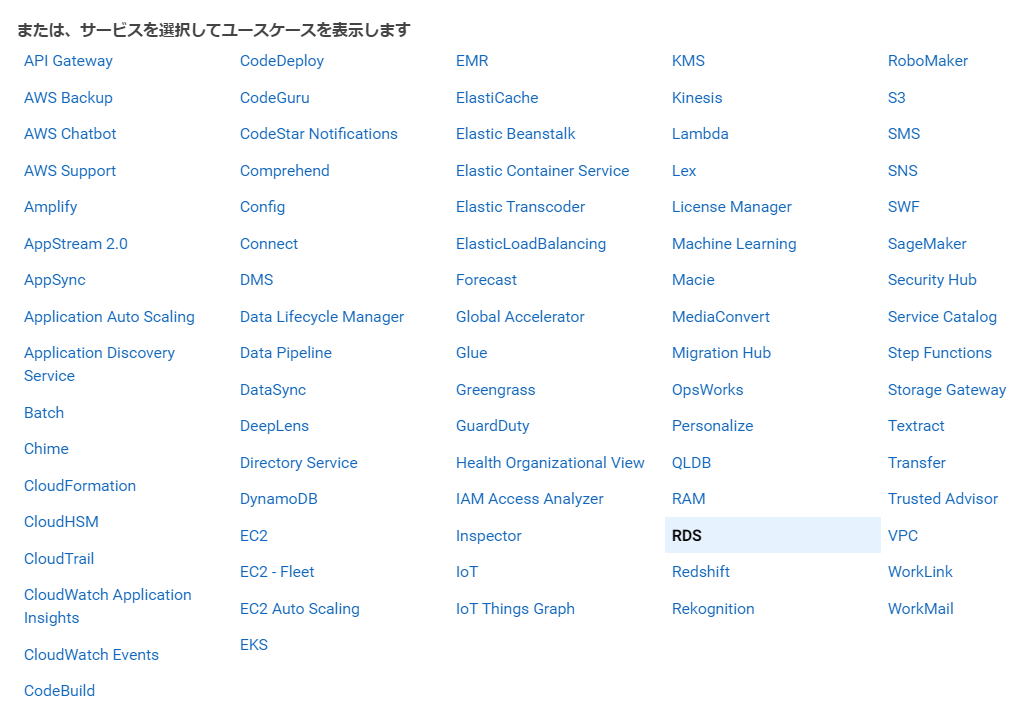
Task: Click the Redshift link
Action: pyautogui.click(x=701, y=572)
